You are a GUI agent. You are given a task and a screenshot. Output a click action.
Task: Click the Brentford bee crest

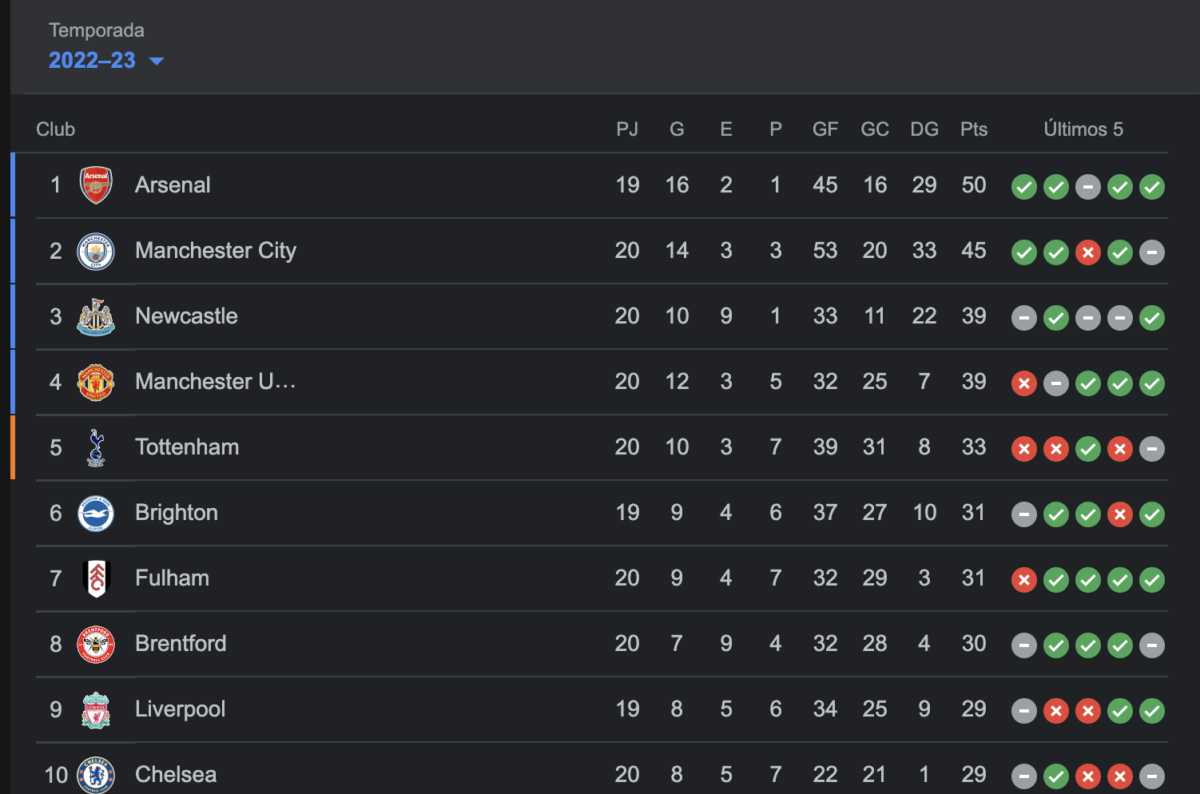coord(96,644)
